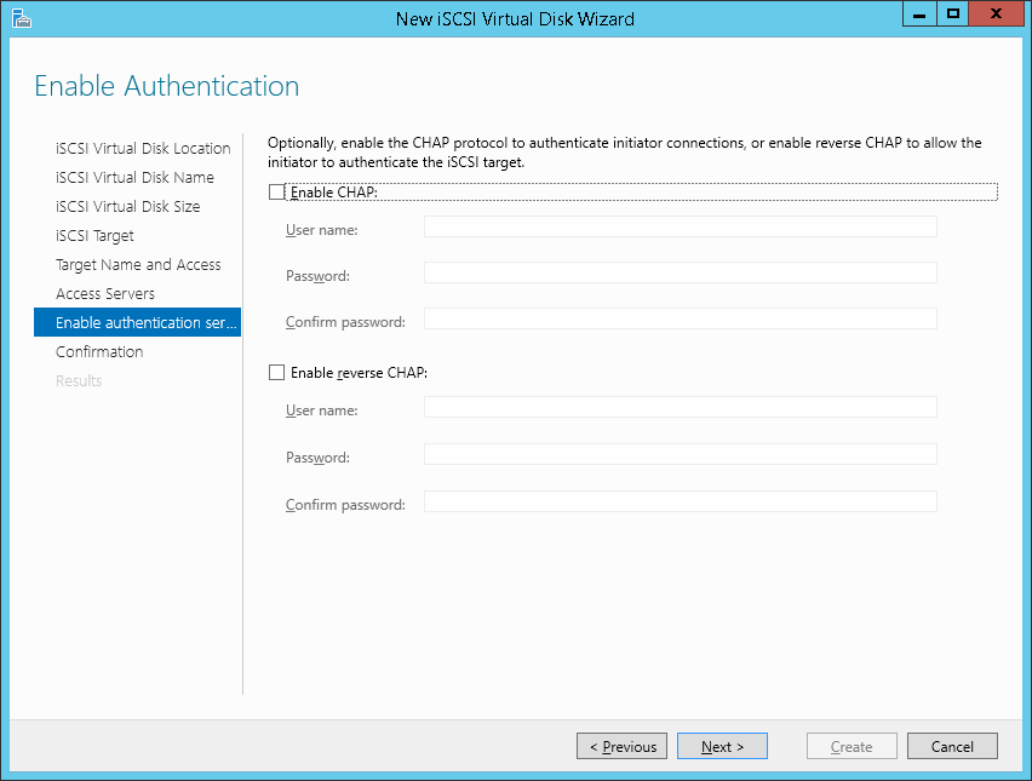
Task: Select iSCSI Virtual Disk Name step
Action: 135,177
